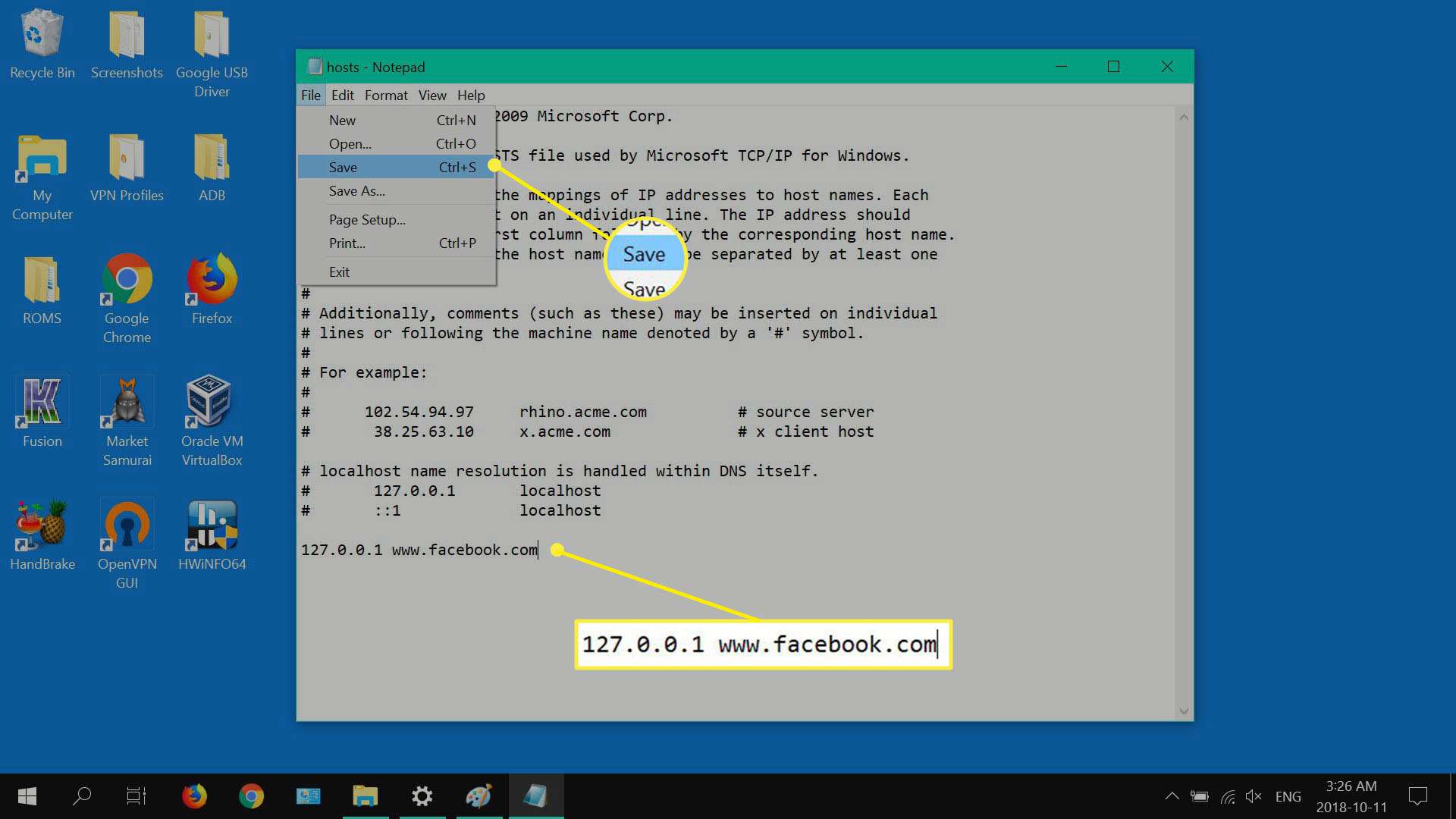This screenshot has width=1456, height=819.
Task: Check the battery status tray icon
Action: [x=1200, y=796]
